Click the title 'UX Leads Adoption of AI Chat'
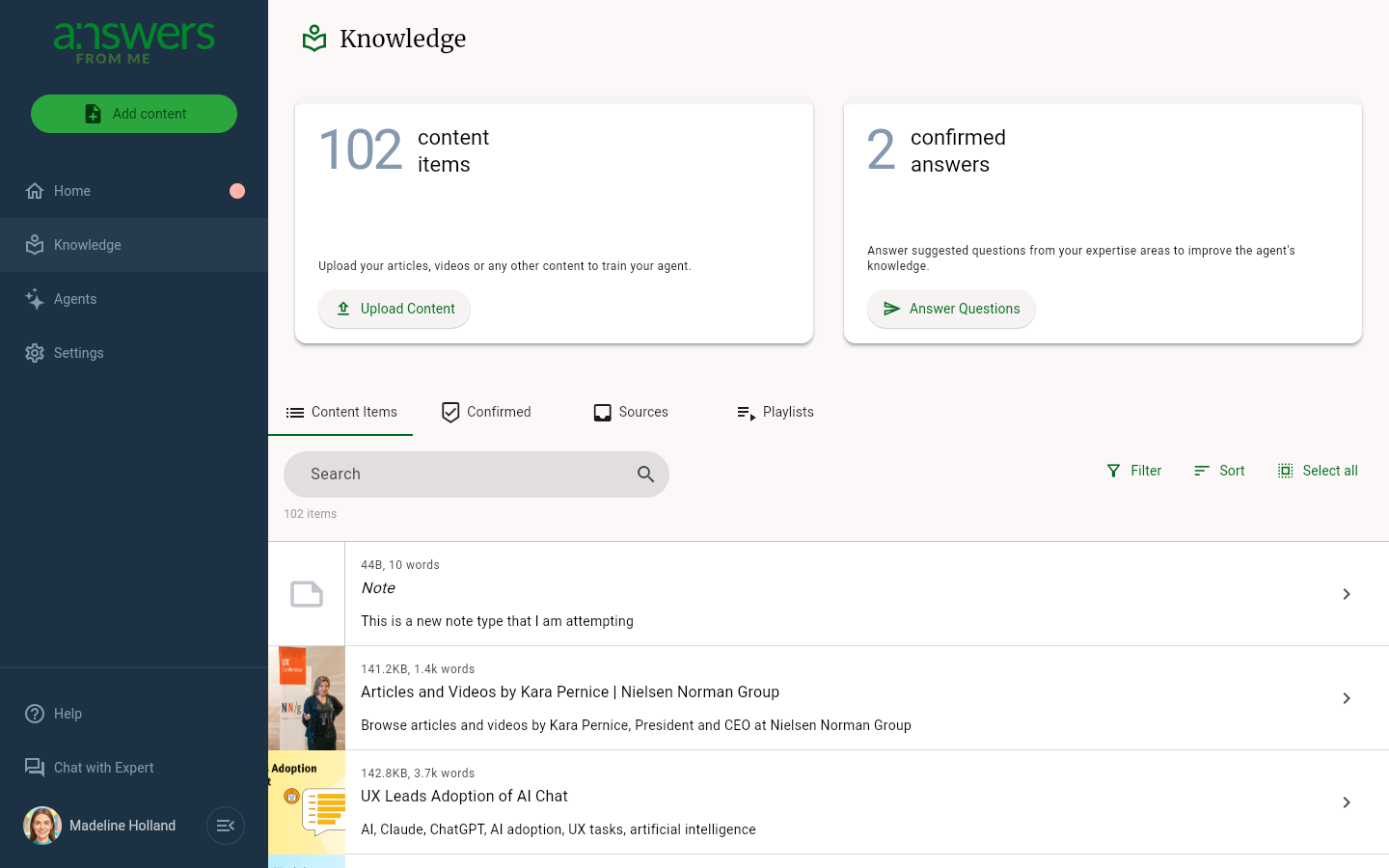Image resolution: width=1389 pixels, height=868 pixels. pyautogui.click(x=464, y=796)
